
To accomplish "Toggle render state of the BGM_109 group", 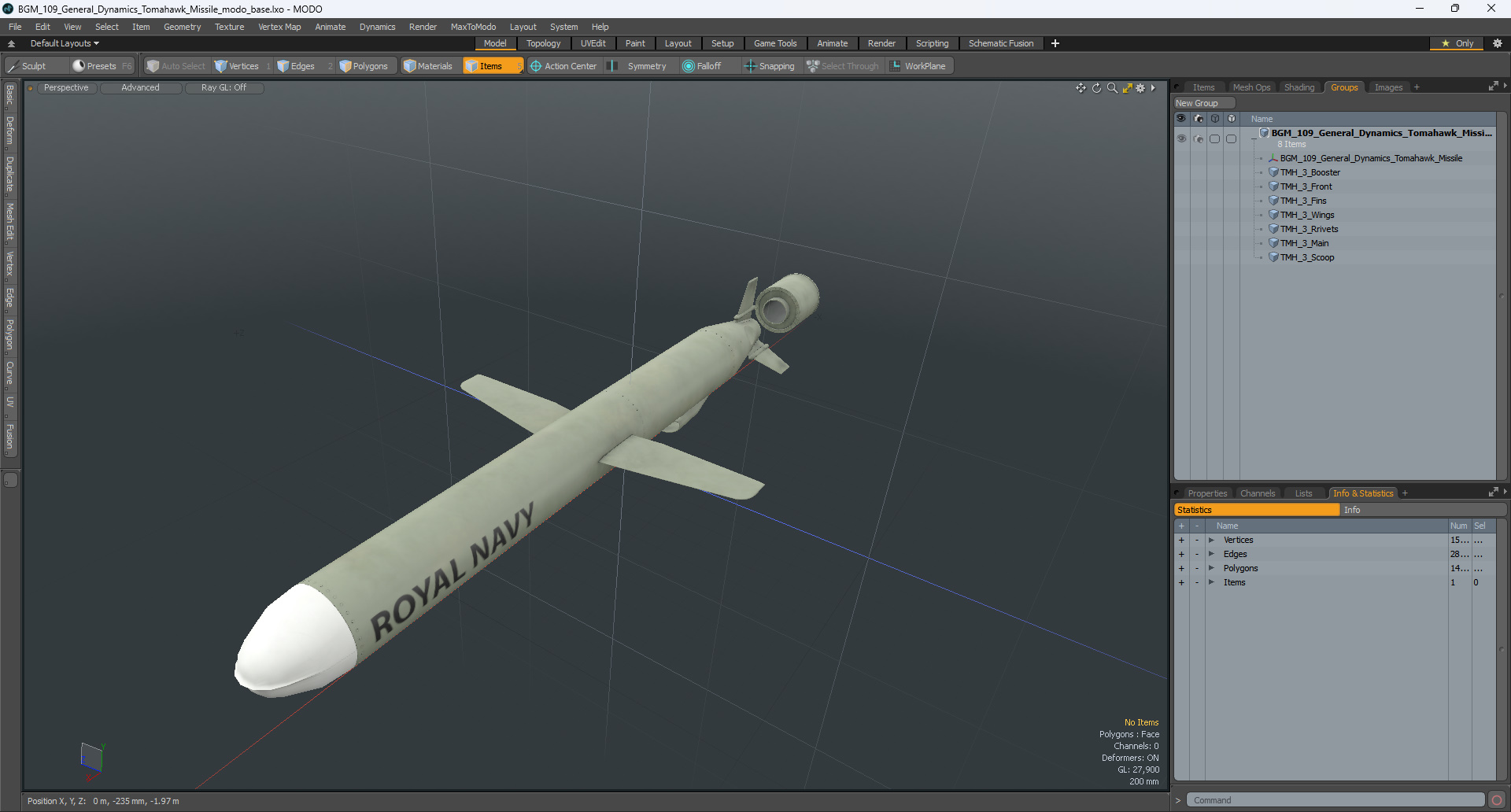I will pyautogui.click(x=1199, y=138).
